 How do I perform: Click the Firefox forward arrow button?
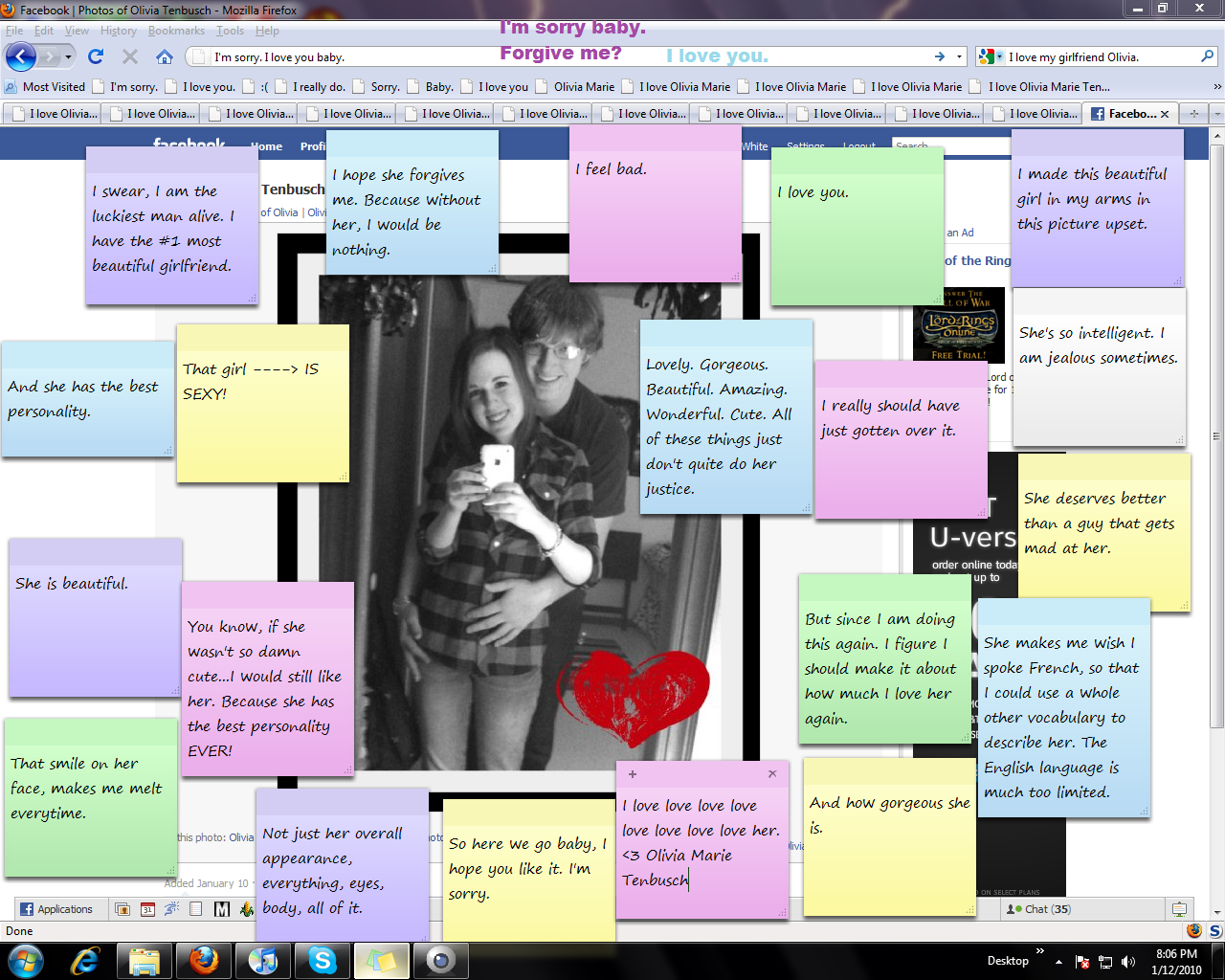49,56
